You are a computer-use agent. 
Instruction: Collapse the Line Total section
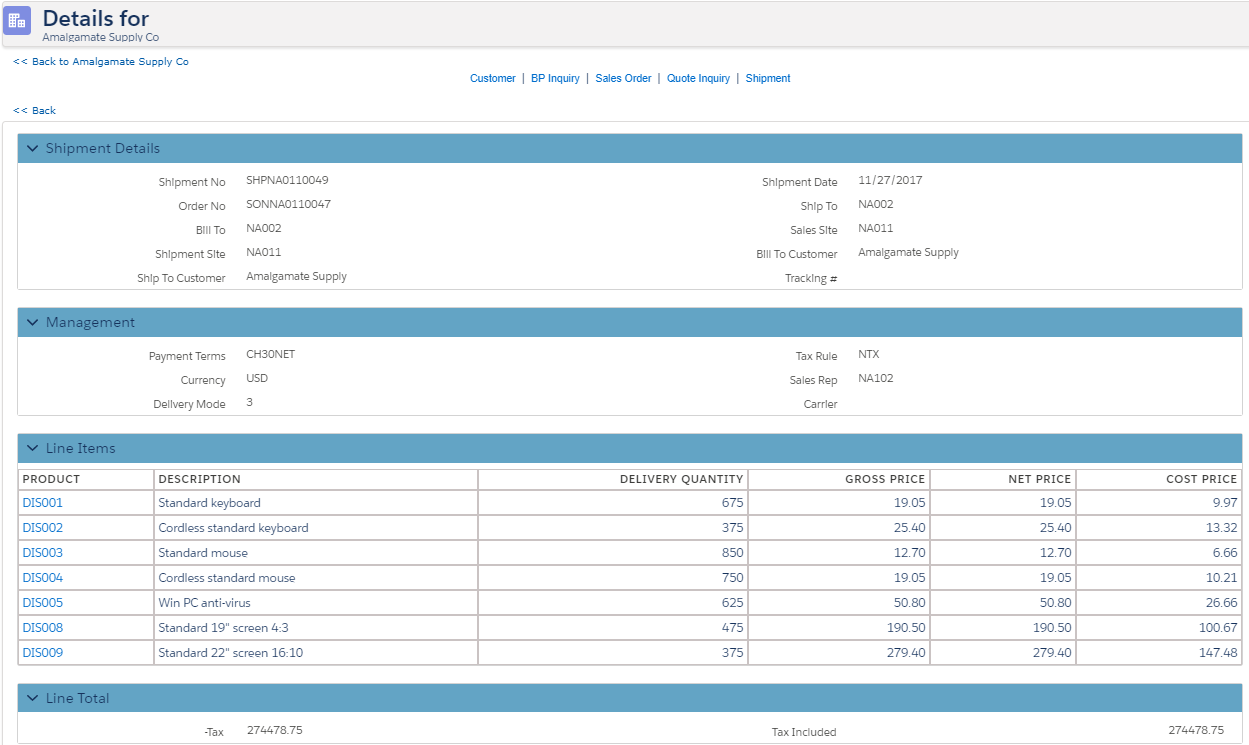pyautogui.click(x=32, y=699)
